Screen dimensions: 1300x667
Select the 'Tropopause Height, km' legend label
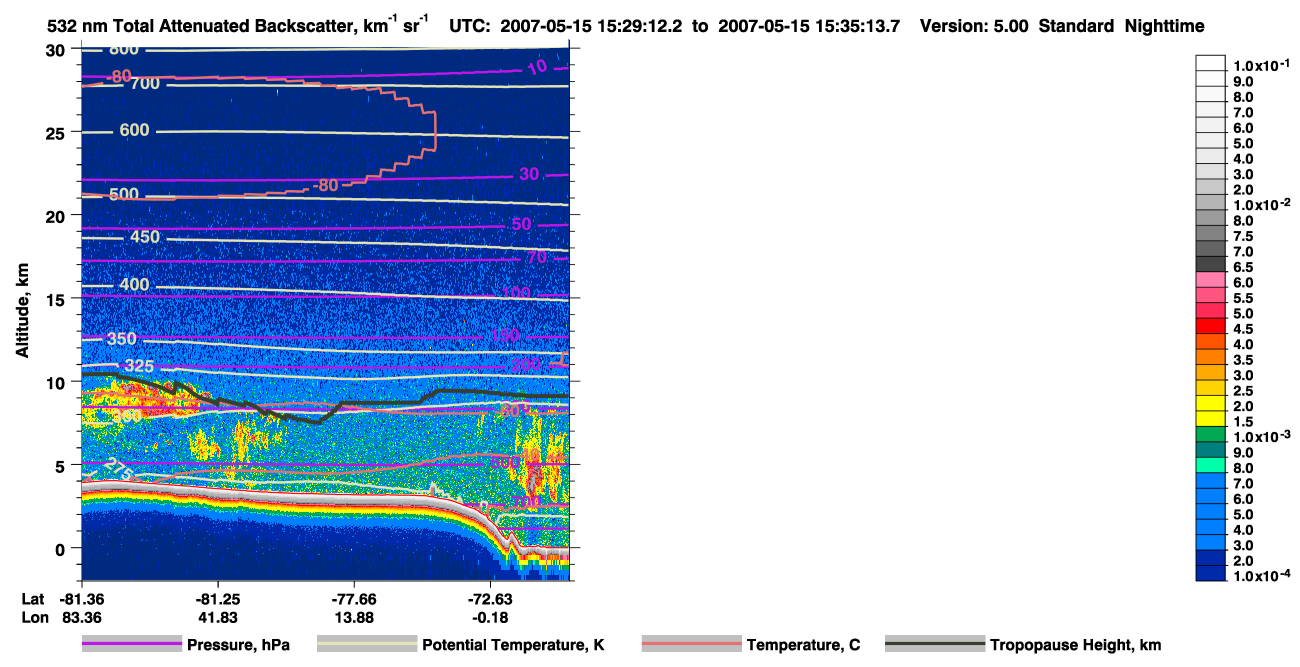pyautogui.click(x=1076, y=645)
